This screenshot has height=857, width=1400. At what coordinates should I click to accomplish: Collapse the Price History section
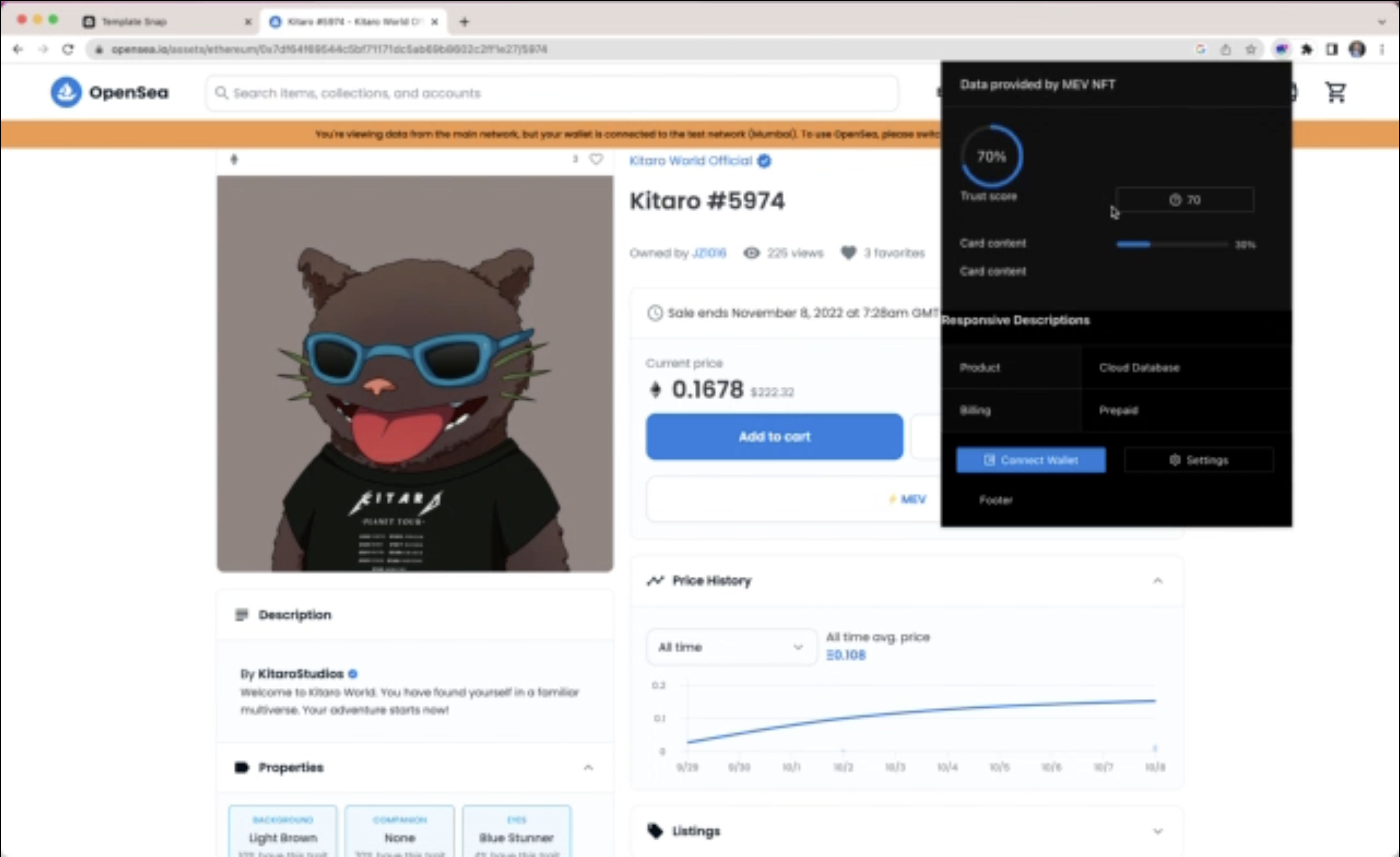tap(1157, 580)
